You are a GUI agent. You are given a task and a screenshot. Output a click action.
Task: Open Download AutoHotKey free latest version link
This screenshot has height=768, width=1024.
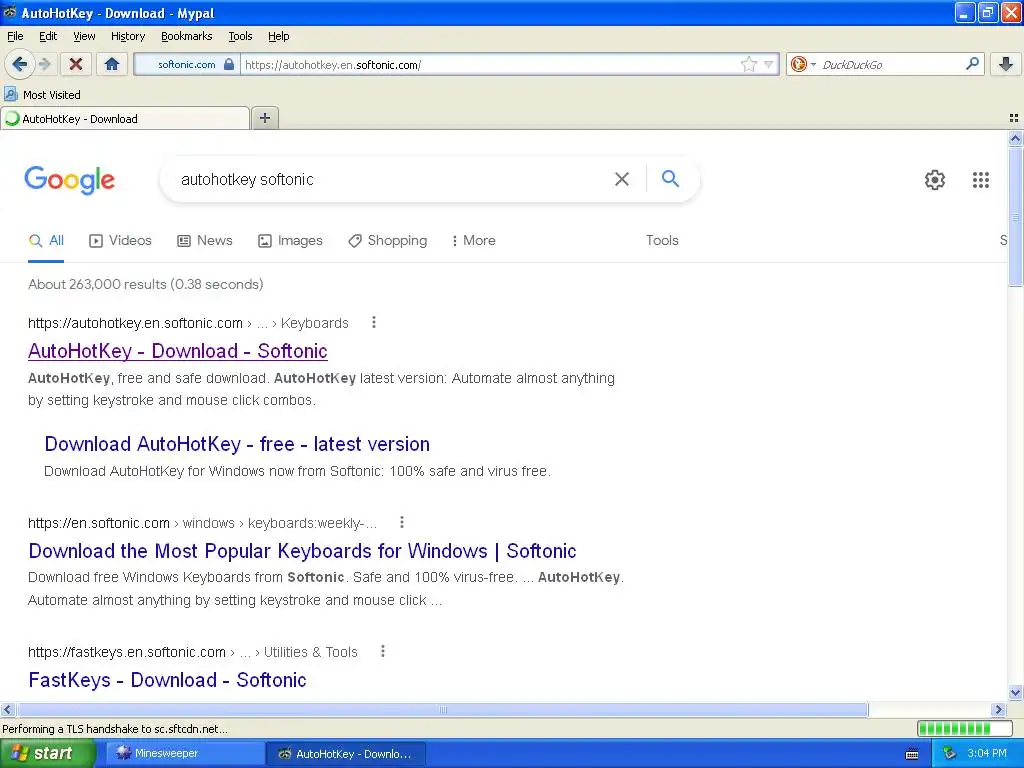click(237, 444)
